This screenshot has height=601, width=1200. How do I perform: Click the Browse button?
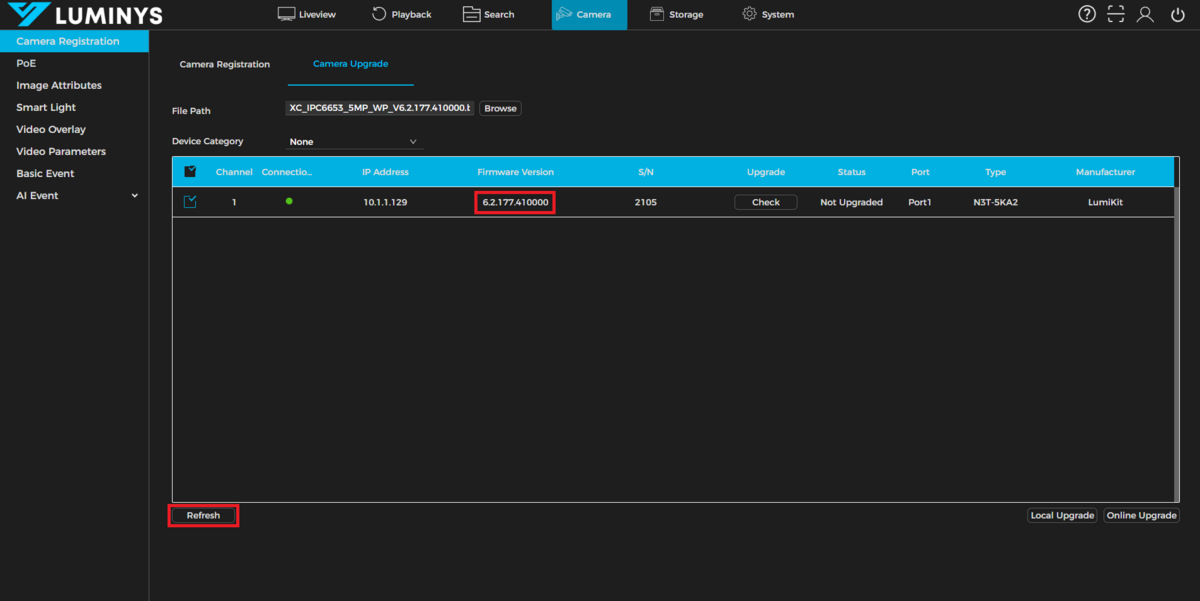(500, 108)
